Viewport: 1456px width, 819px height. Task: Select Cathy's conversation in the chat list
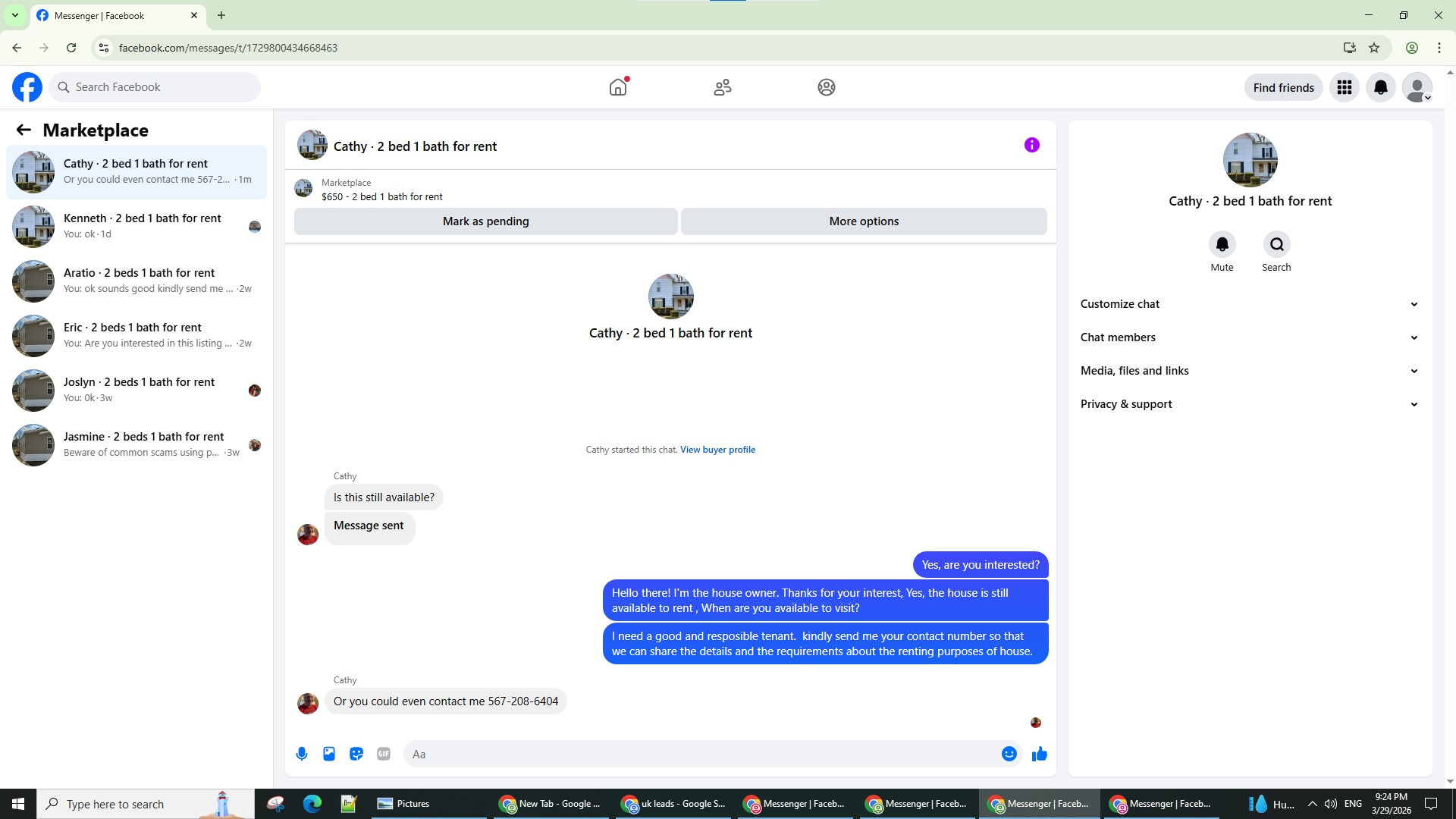click(136, 171)
